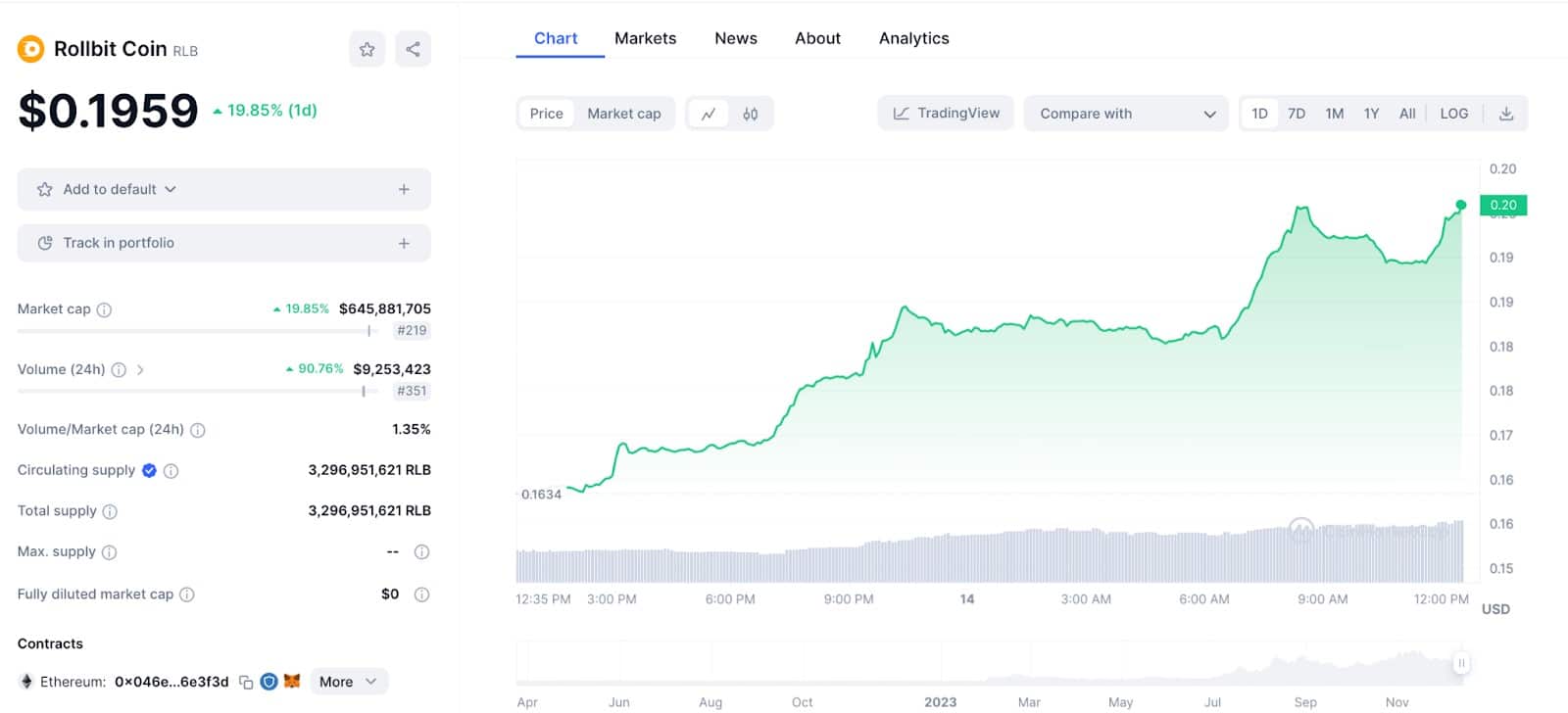Screen dimensions: 1568x713
Task: Click market cap rank #219
Action: point(412,330)
